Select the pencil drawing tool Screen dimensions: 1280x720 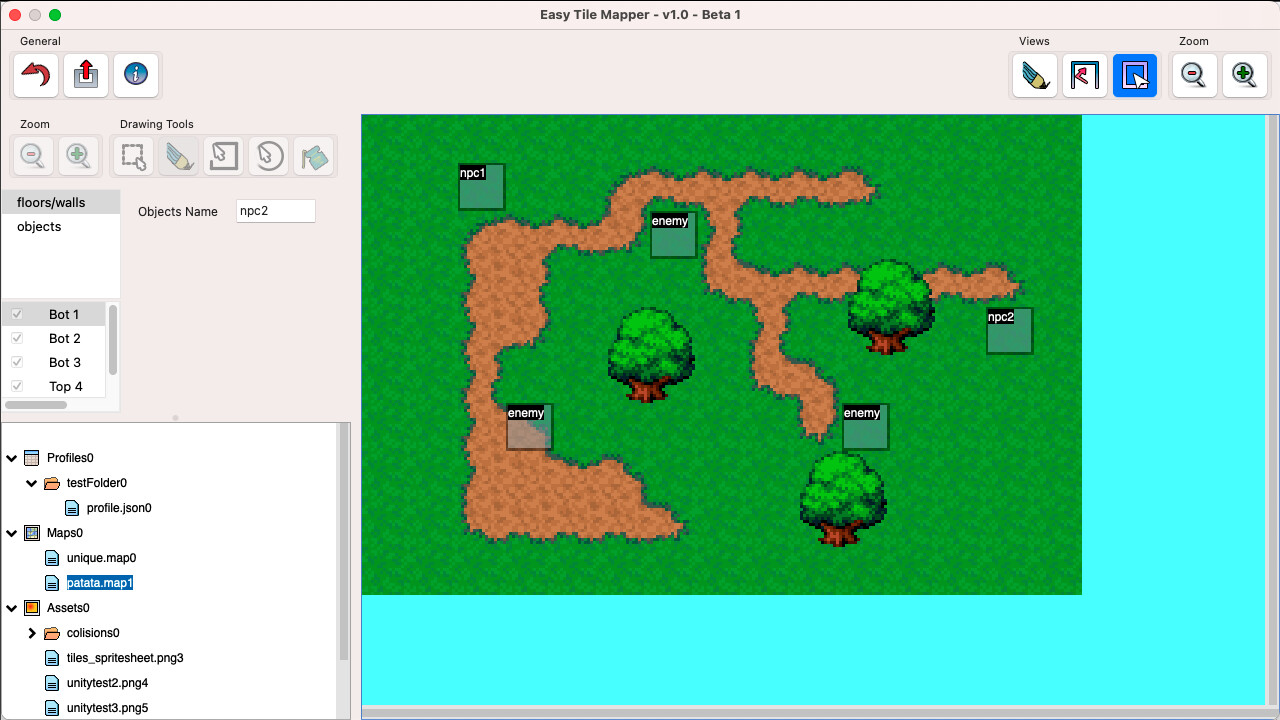[x=178, y=156]
